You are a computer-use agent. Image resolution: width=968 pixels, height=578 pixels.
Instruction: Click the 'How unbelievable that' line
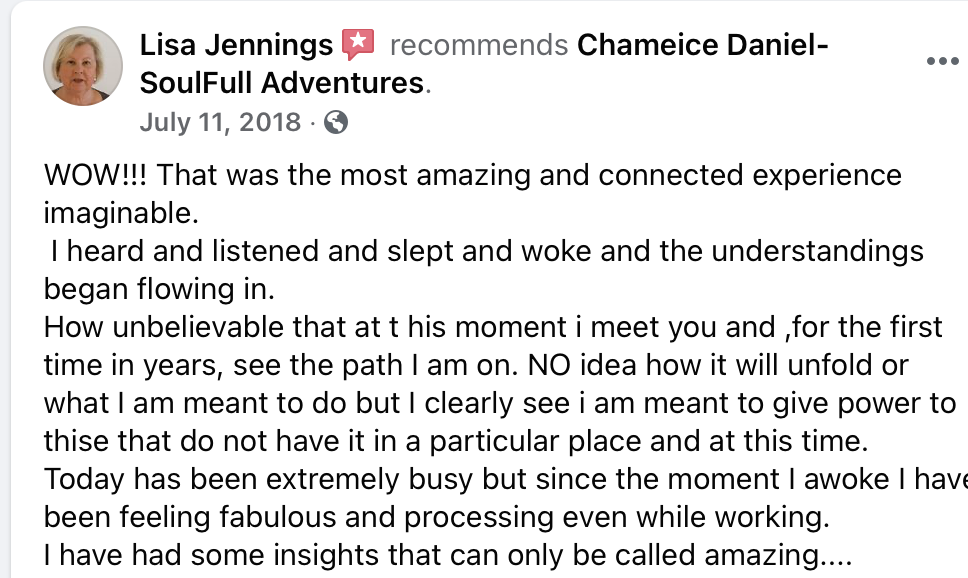(x=493, y=327)
